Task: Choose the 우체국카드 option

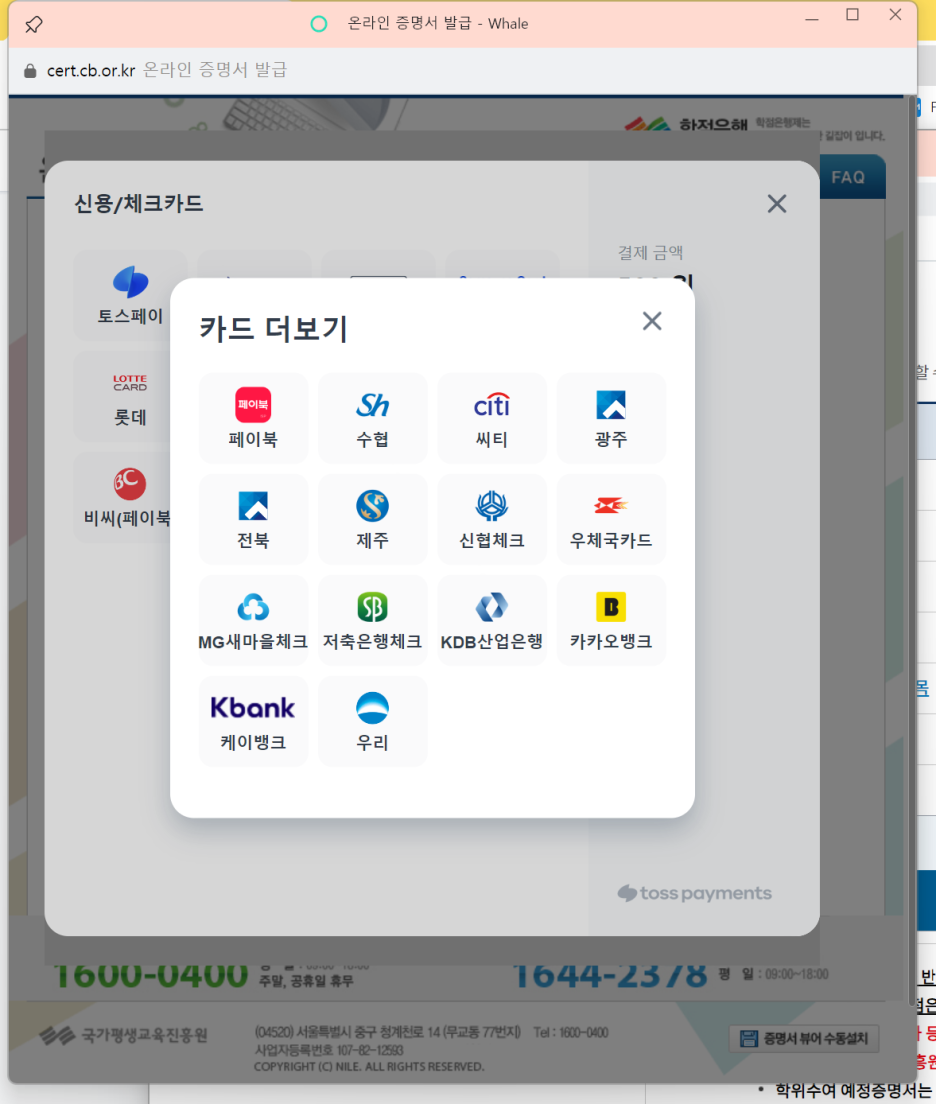Action: tap(611, 519)
